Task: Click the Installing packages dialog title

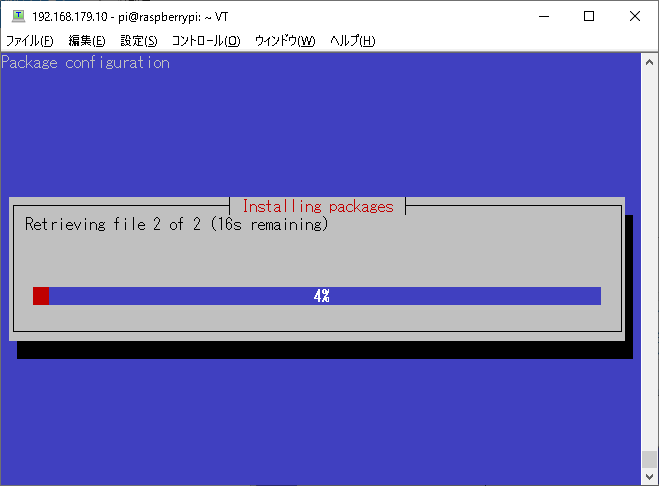Action: tap(318, 206)
